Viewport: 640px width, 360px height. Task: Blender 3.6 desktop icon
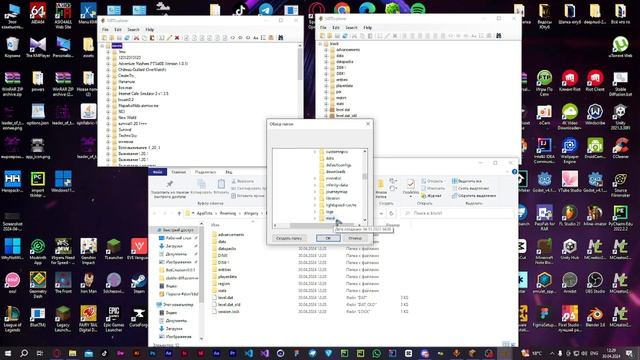595,316
